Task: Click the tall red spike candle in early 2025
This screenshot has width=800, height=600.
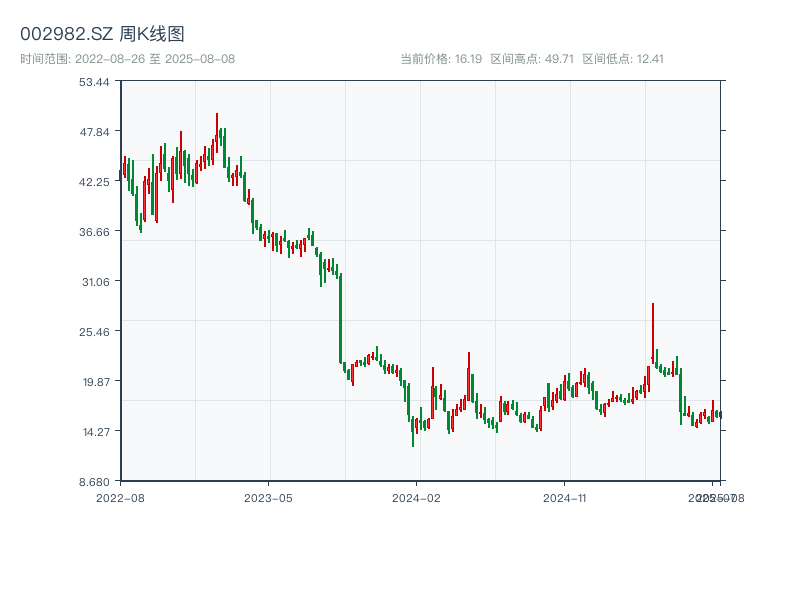Action: click(x=653, y=332)
